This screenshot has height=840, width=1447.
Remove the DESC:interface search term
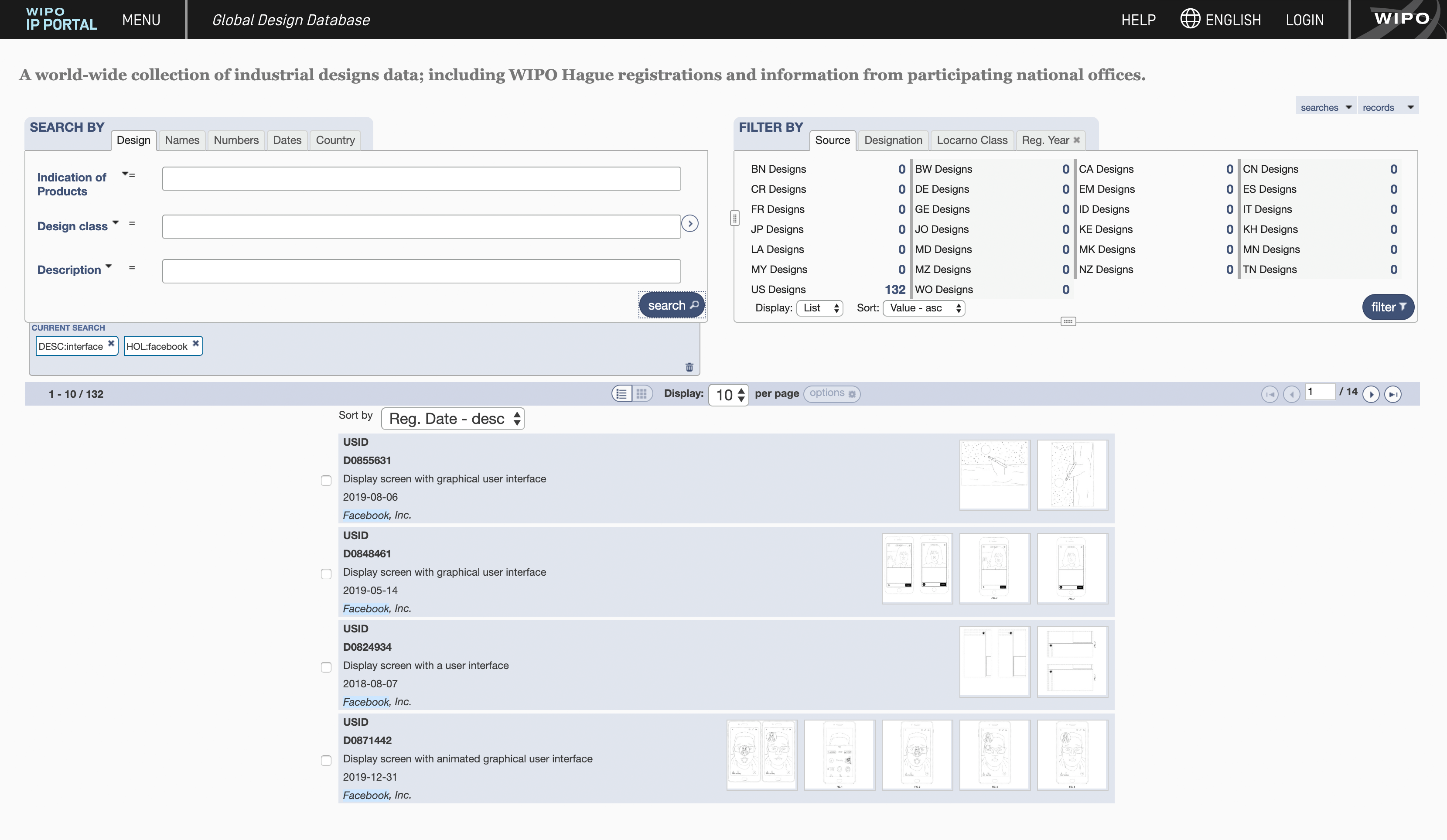coord(111,343)
